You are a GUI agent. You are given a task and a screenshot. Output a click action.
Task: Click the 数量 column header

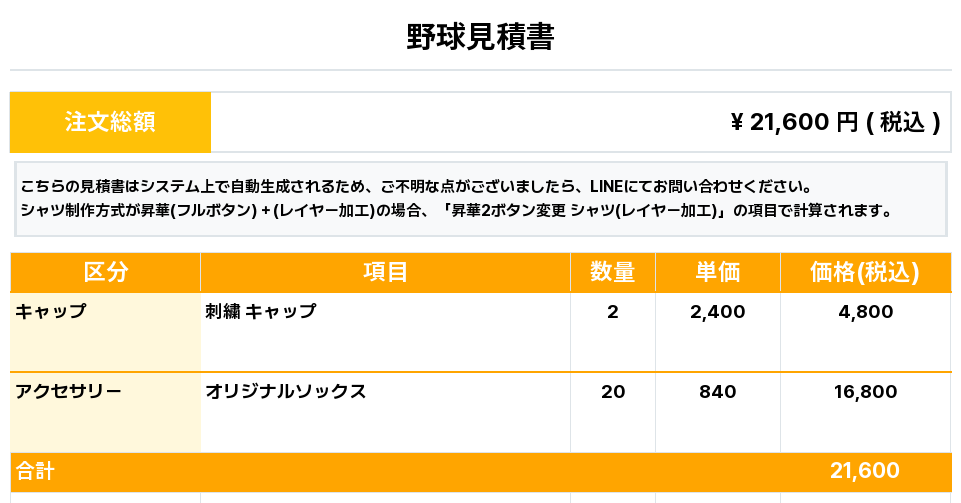[613, 272]
